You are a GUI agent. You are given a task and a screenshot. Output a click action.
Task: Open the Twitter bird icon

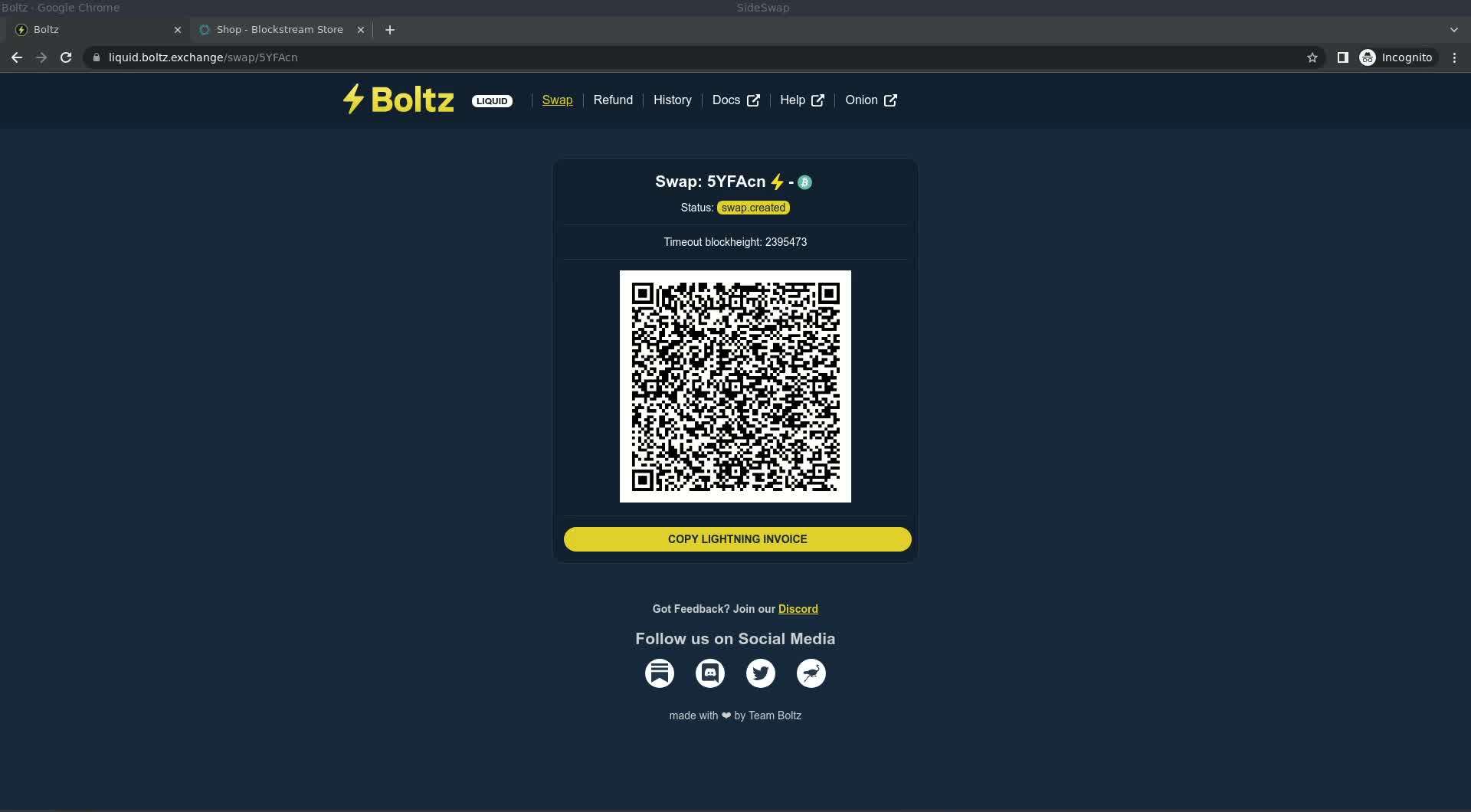[x=760, y=673]
